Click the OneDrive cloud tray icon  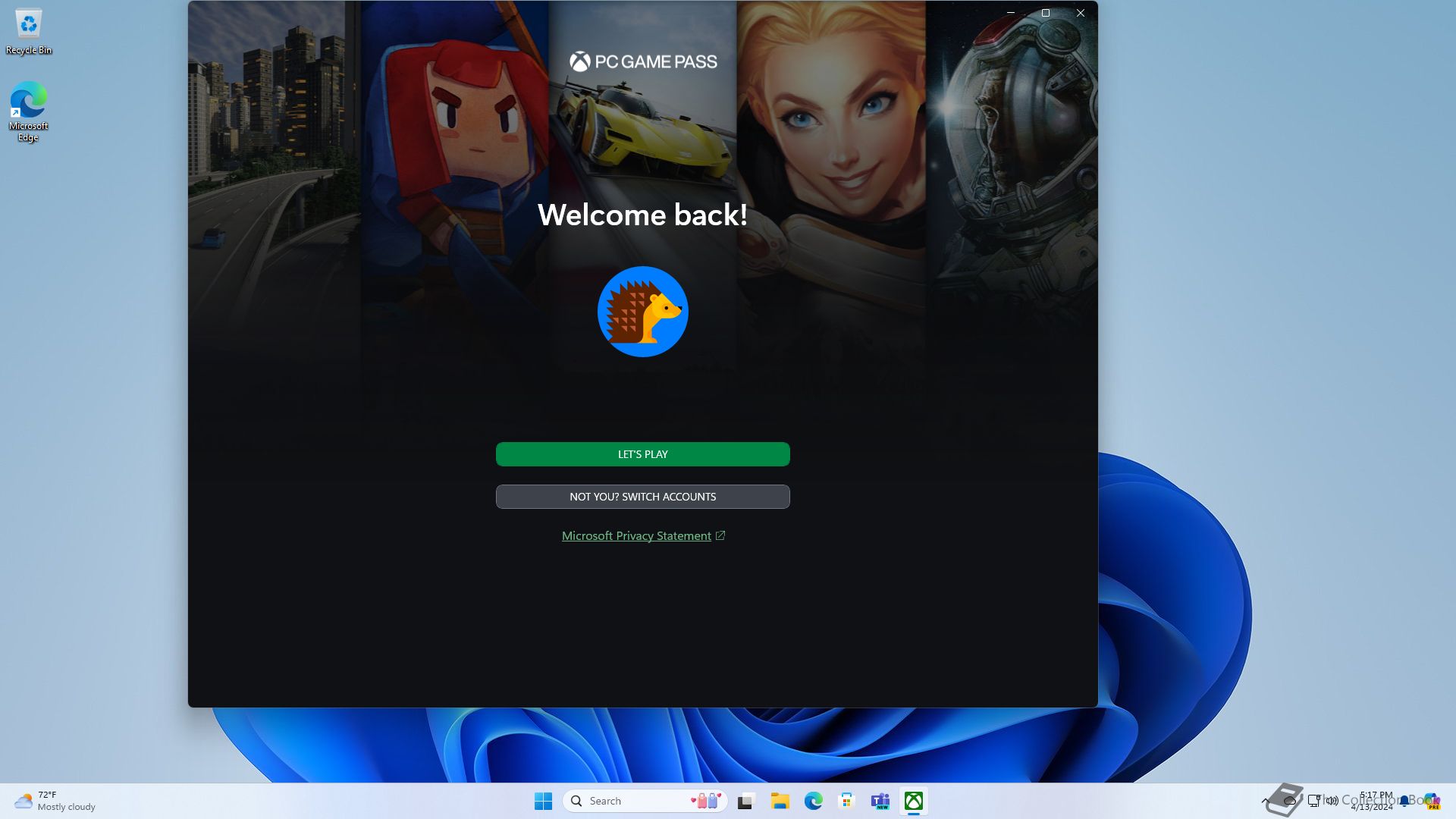point(1289,801)
